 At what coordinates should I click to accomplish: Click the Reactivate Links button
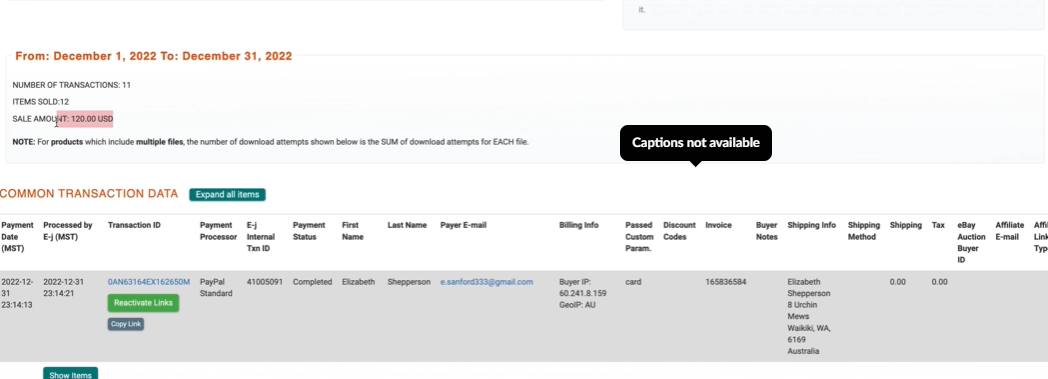tap(143, 303)
